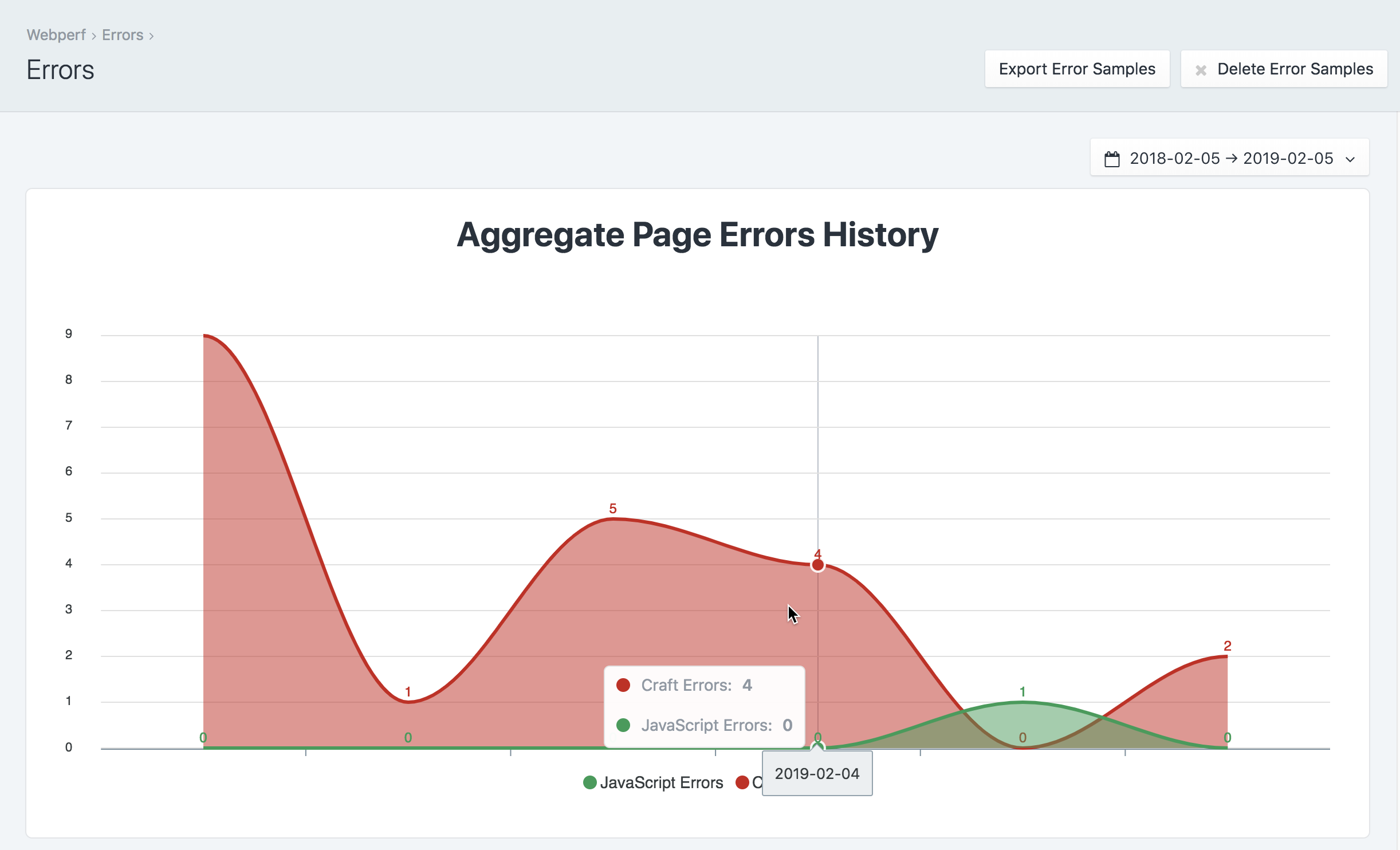The image size is (1400, 850).
Task: Click the Craft Errors: 4 tooltip row
Action: click(x=685, y=685)
